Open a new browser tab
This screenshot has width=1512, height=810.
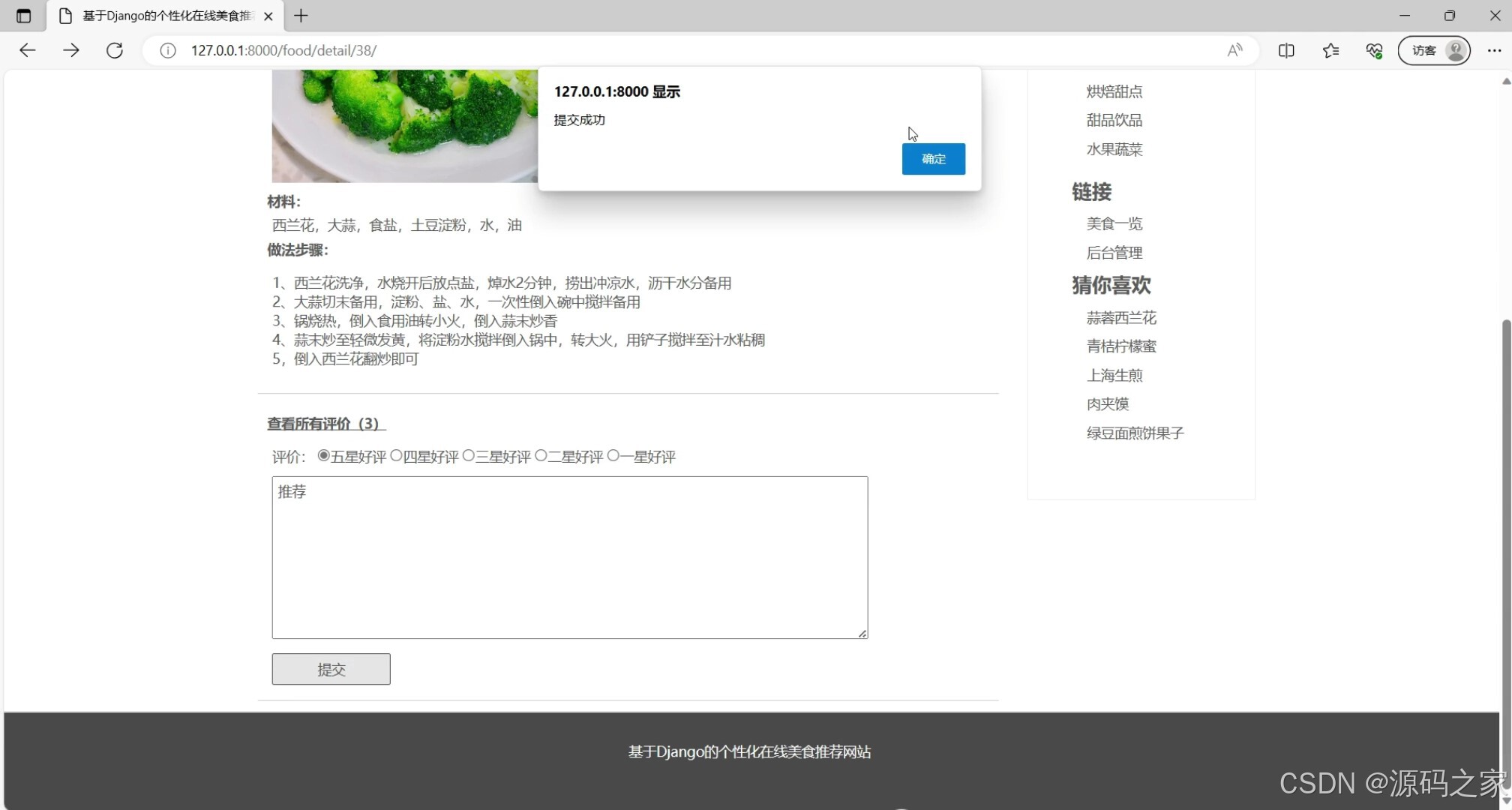coord(301,15)
